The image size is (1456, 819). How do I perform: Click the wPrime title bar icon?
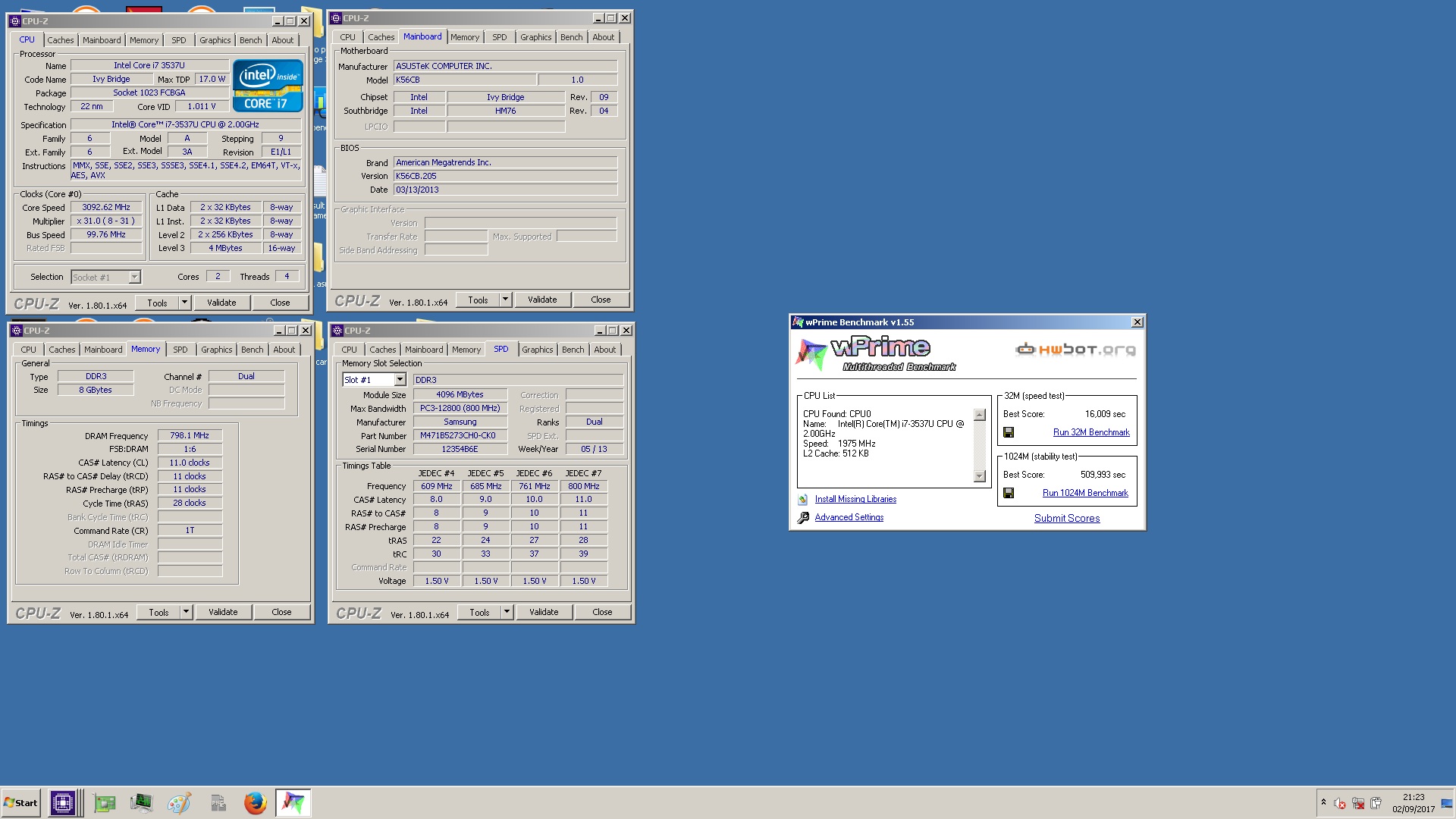[798, 322]
